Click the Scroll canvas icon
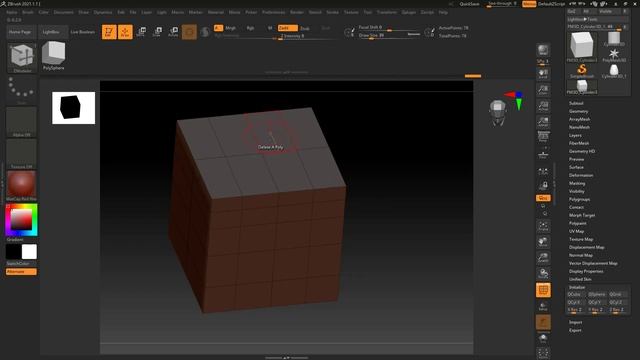640x360 pixels. 543,74
